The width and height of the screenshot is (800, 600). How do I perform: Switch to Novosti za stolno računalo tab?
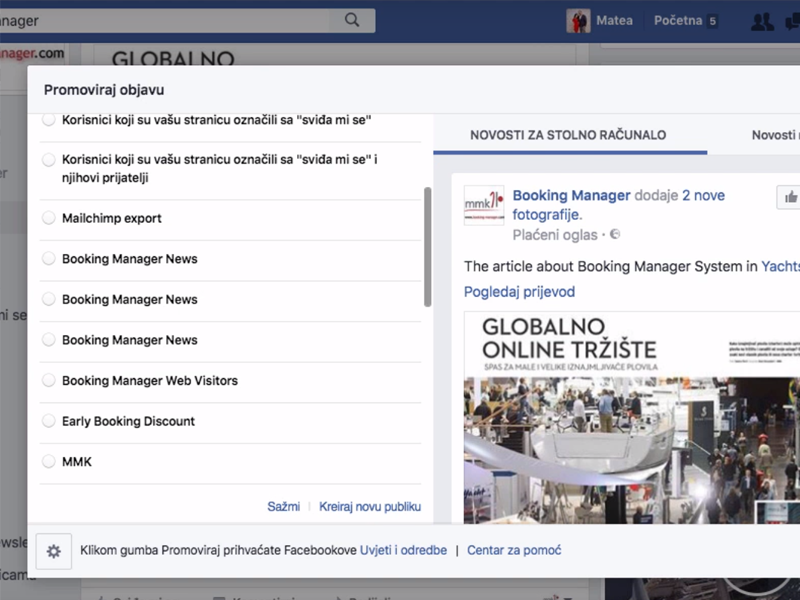pyautogui.click(x=568, y=135)
